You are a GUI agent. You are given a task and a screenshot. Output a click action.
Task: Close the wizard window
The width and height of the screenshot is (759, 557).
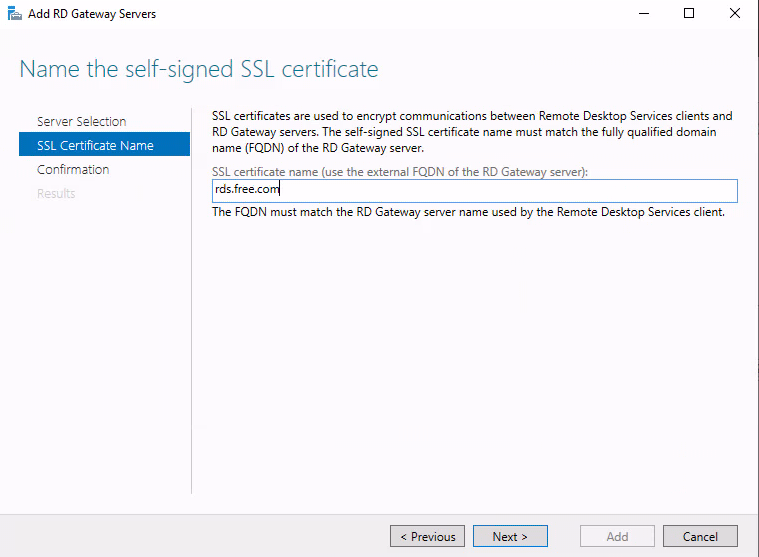[x=734, y=14]
